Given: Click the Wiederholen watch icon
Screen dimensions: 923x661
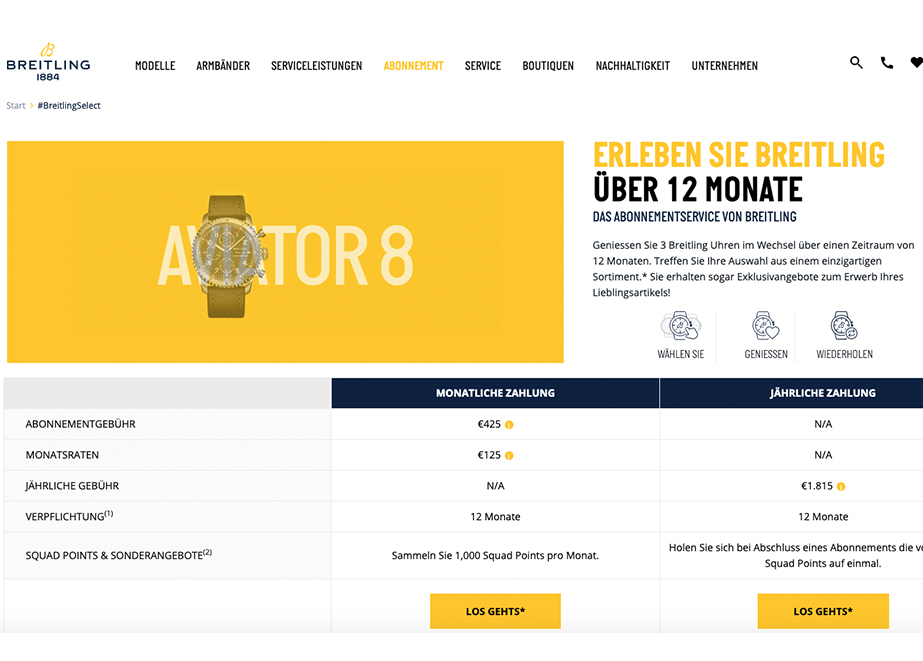Looking at the screenshot, I should click(x=844, y=326).
